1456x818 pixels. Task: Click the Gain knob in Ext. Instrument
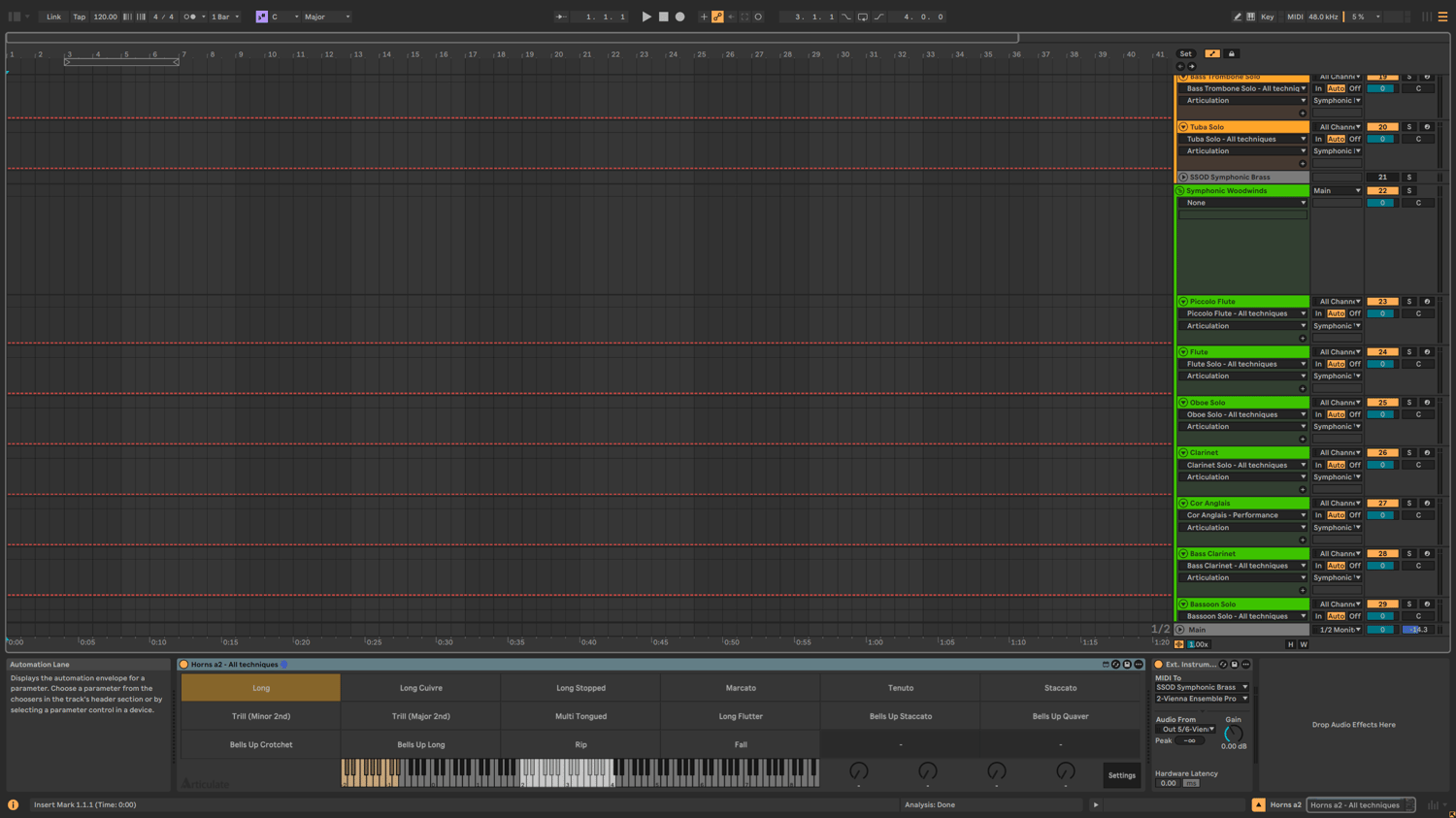pos(1233,733)
